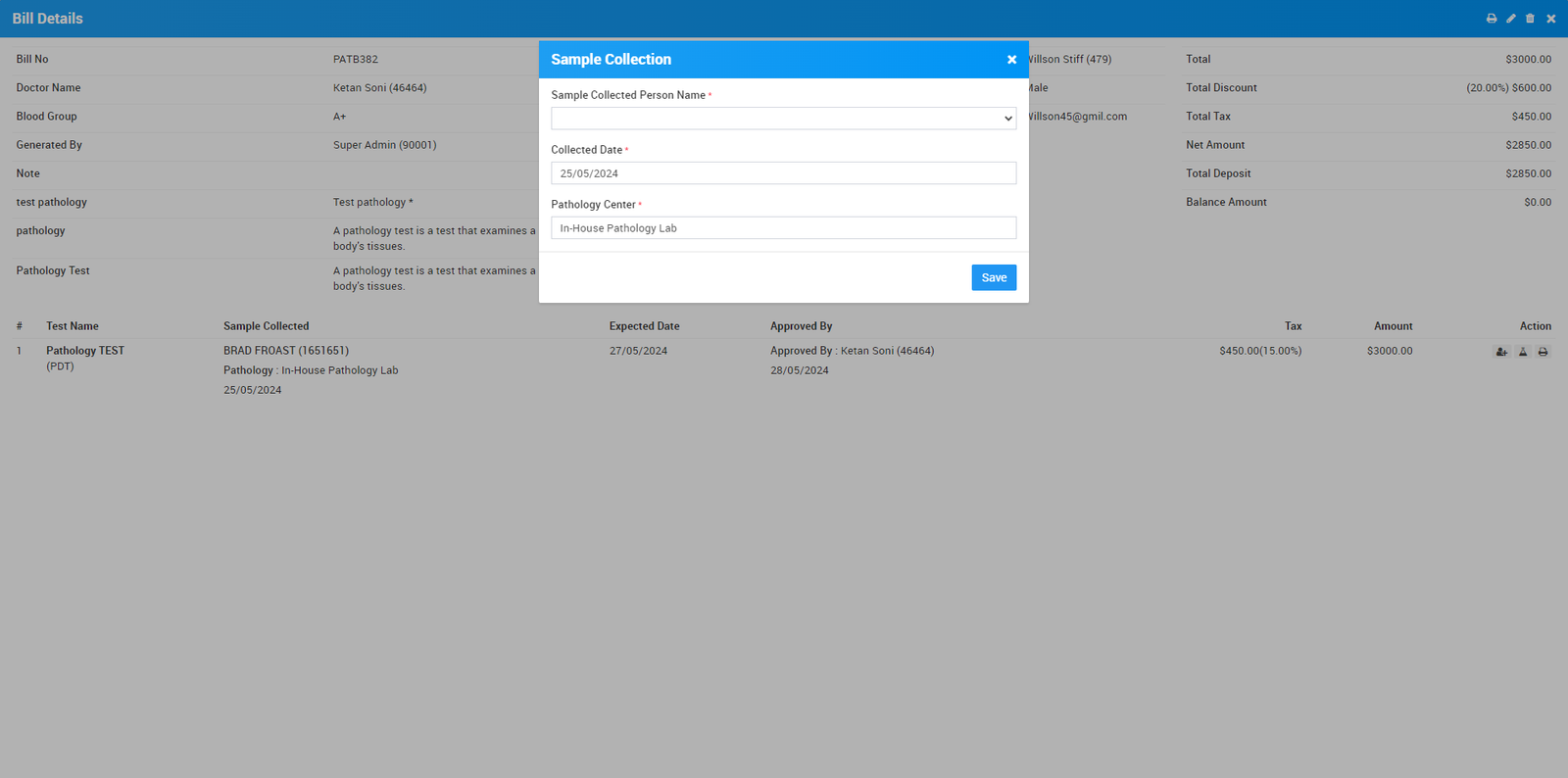Image resolution: width=1568 pixels, height=778 pixels.
Task: Close the Bill Details window
Action: [x=1551, y=19]
